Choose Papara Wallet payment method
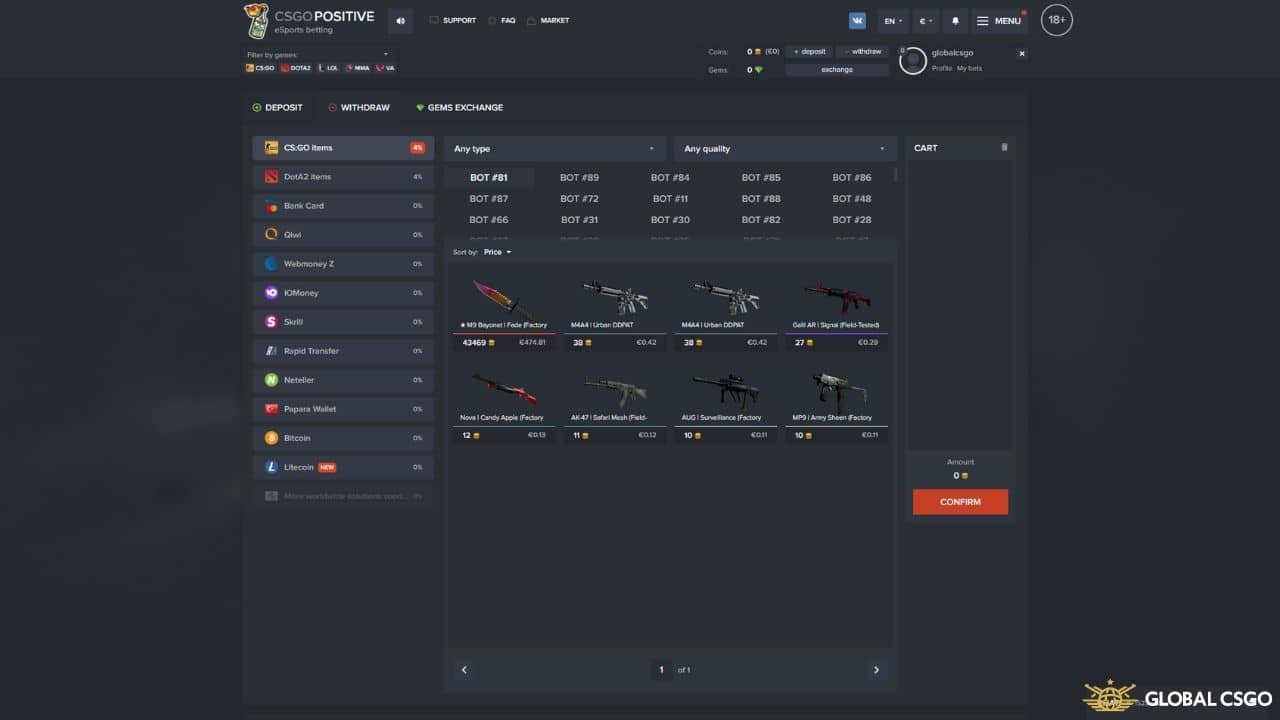 coord(343,409)
